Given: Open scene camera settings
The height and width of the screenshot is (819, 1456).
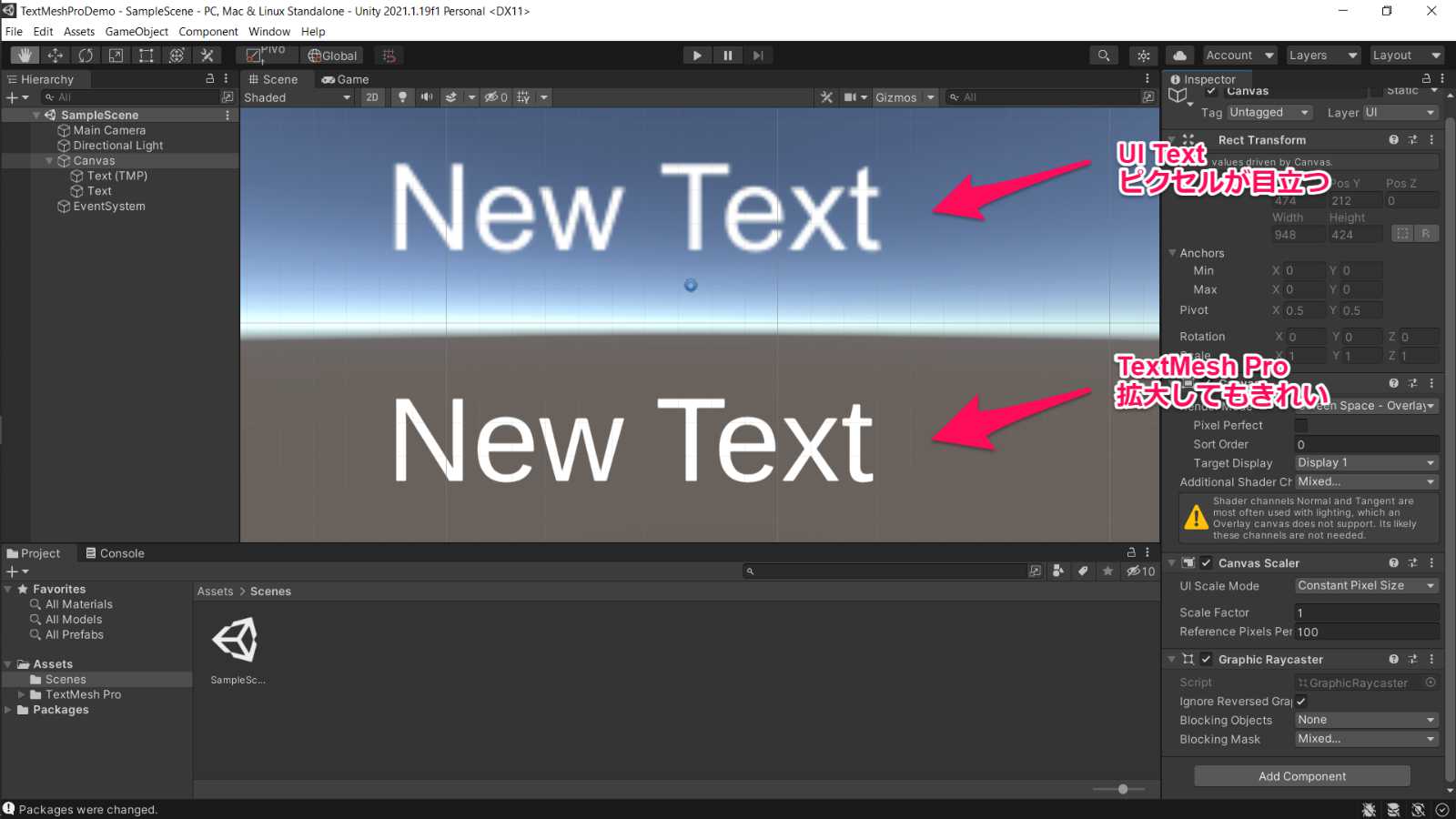Looking at the screenshot, I should (x=850, y=97).
